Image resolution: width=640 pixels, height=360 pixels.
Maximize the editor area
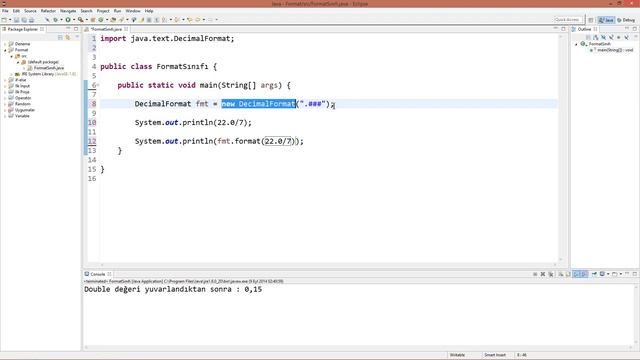point(563,29)
